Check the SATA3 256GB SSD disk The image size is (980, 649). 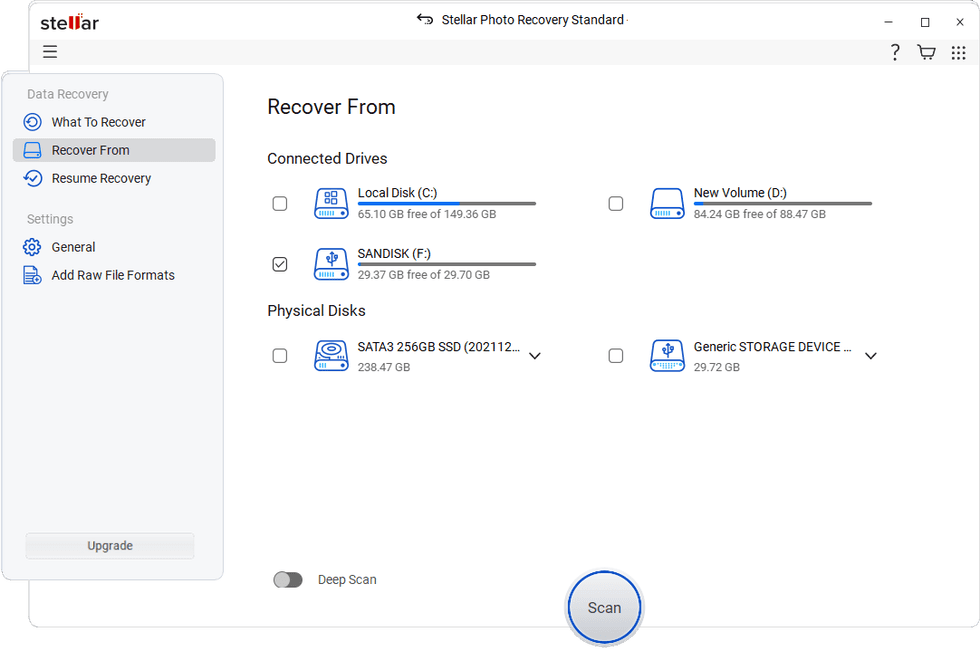coord(280,355)
